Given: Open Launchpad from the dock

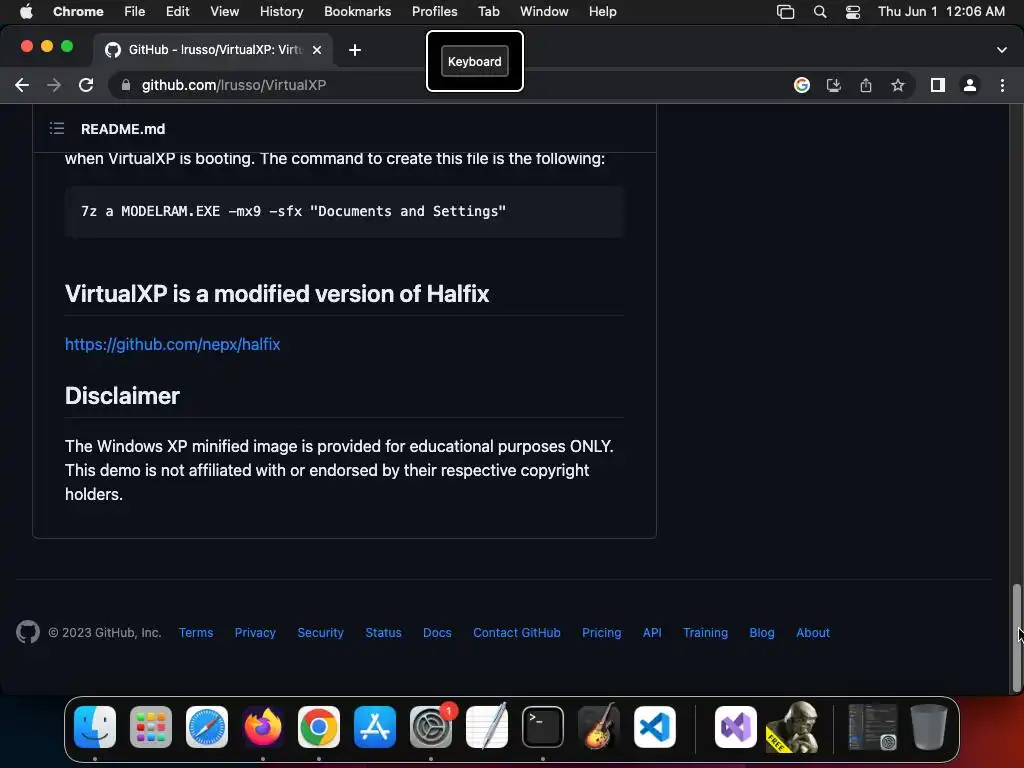Looking at the screenshot, I should pyautogui.click(x=151, y=727).
